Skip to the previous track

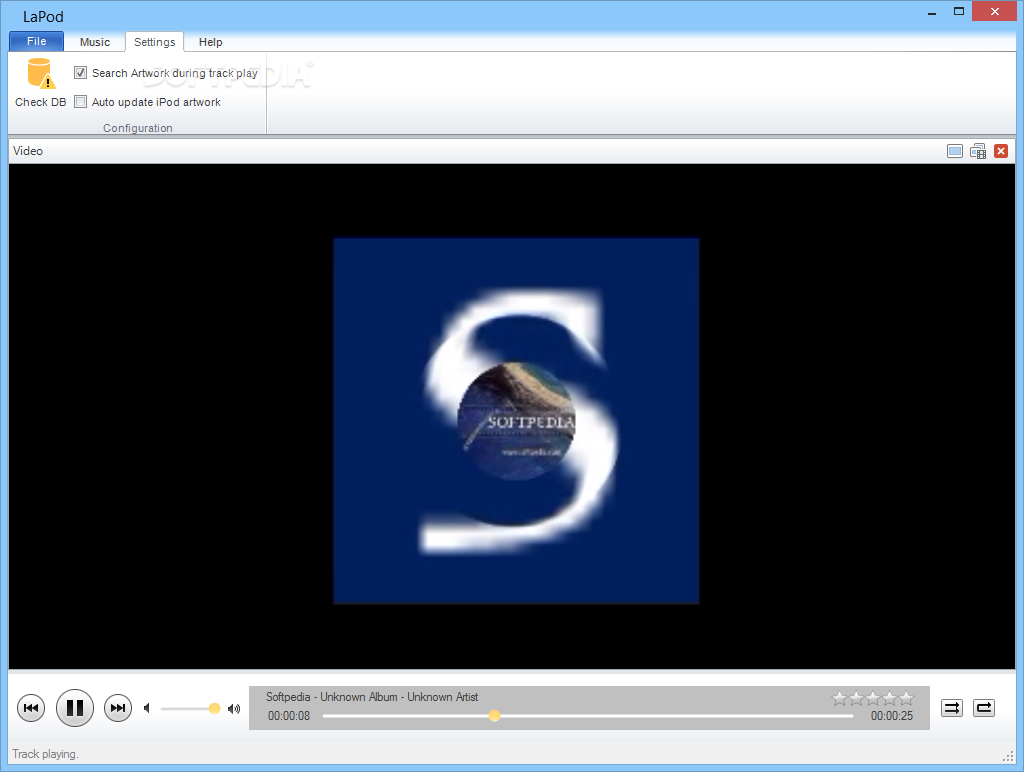31,708
